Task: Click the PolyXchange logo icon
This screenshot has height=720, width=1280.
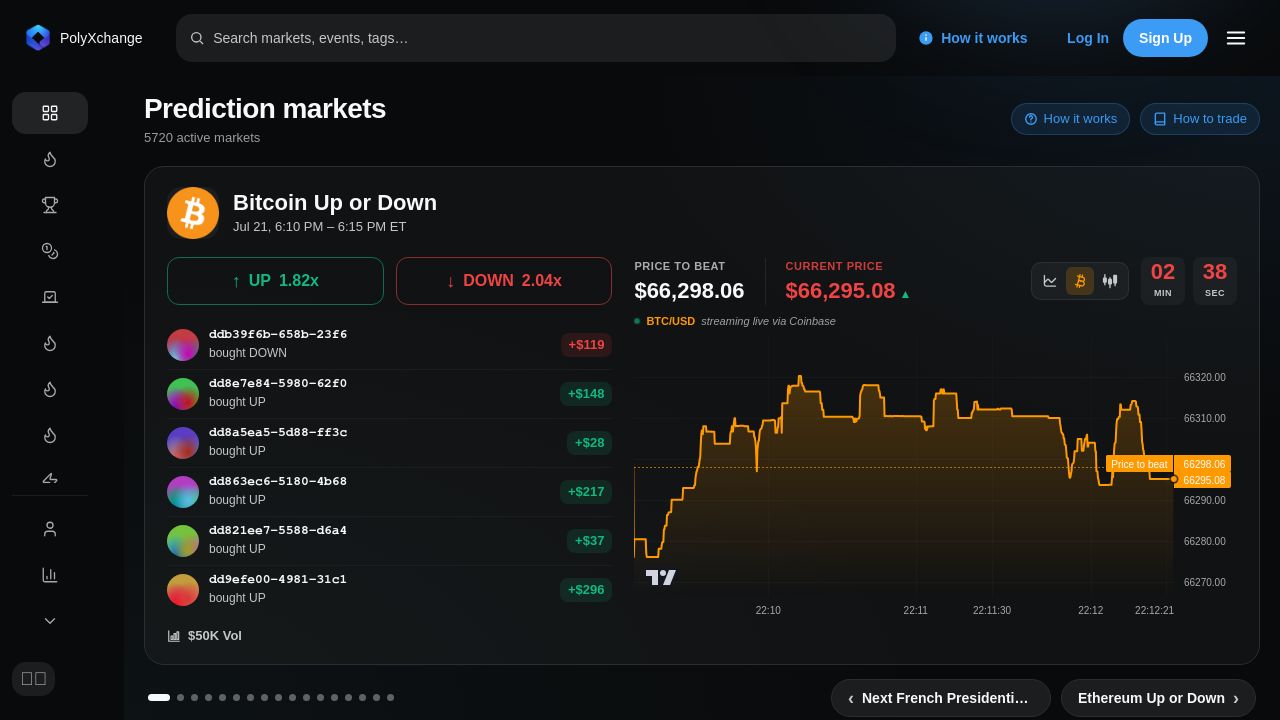Action: pos(38,38)
